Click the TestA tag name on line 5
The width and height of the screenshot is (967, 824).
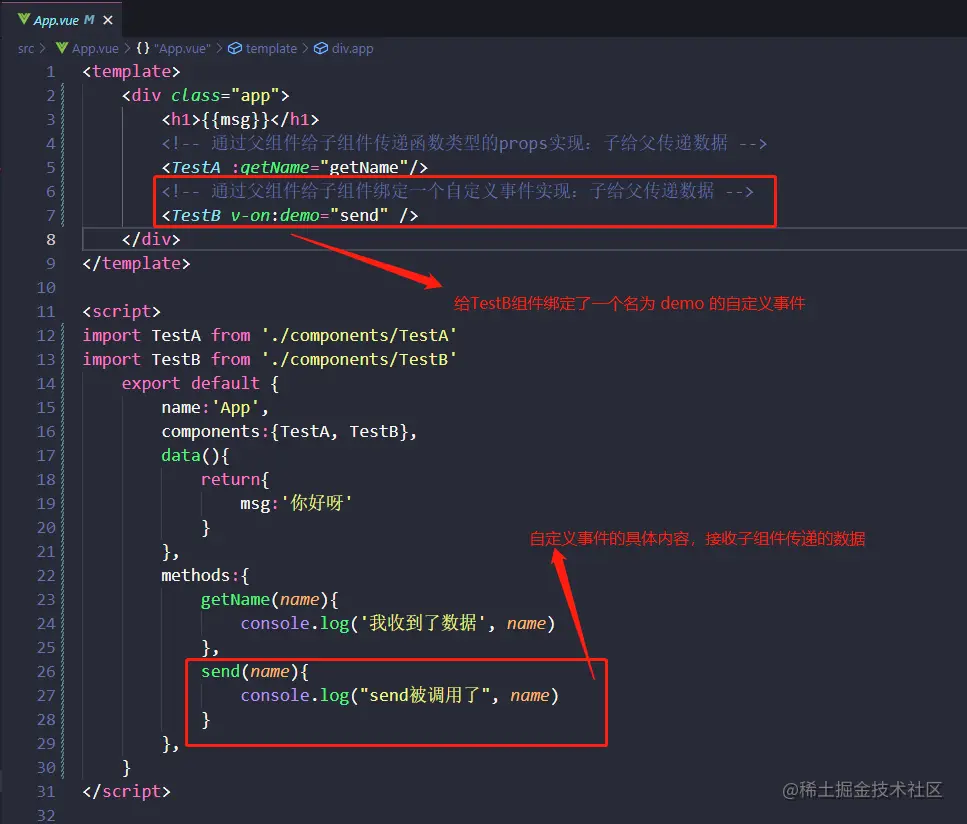coord(195,168)
